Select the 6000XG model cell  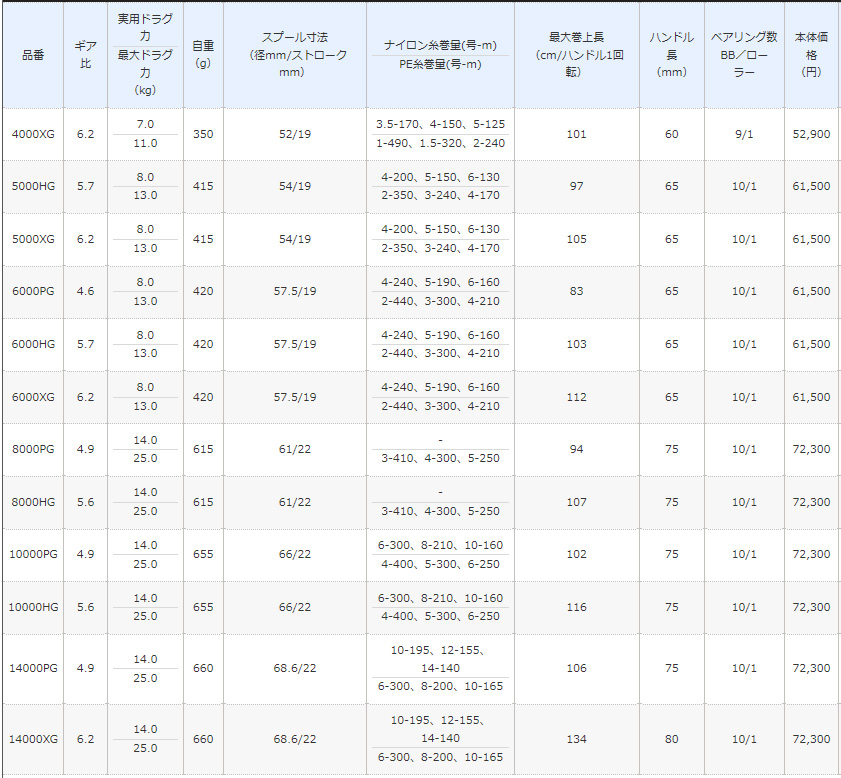33,397
